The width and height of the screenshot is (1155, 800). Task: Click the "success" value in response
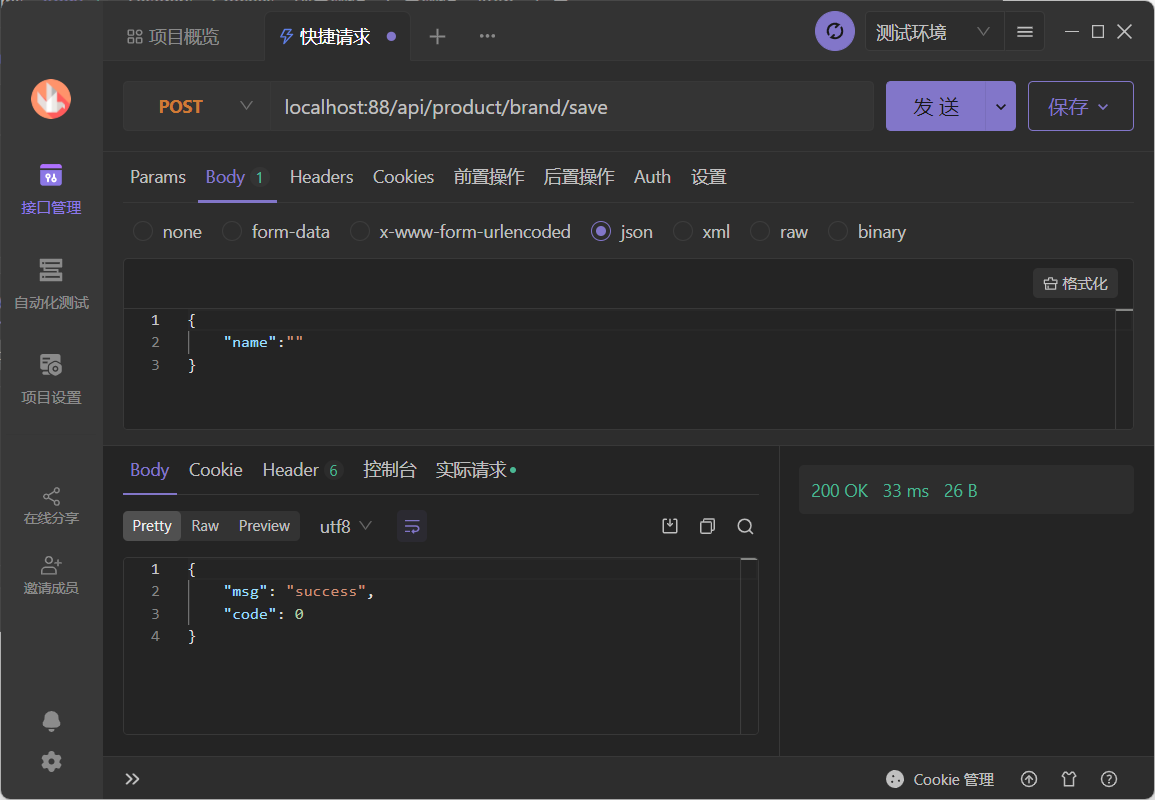click(326, 592)
